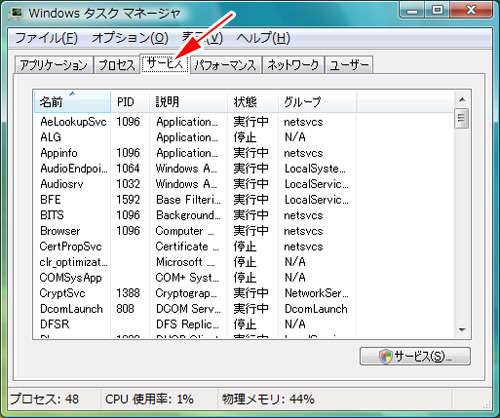The height and width of the screenshot is (418, 500).
Task: Select the CertPropSvc service row
Action: pos(195,246)
